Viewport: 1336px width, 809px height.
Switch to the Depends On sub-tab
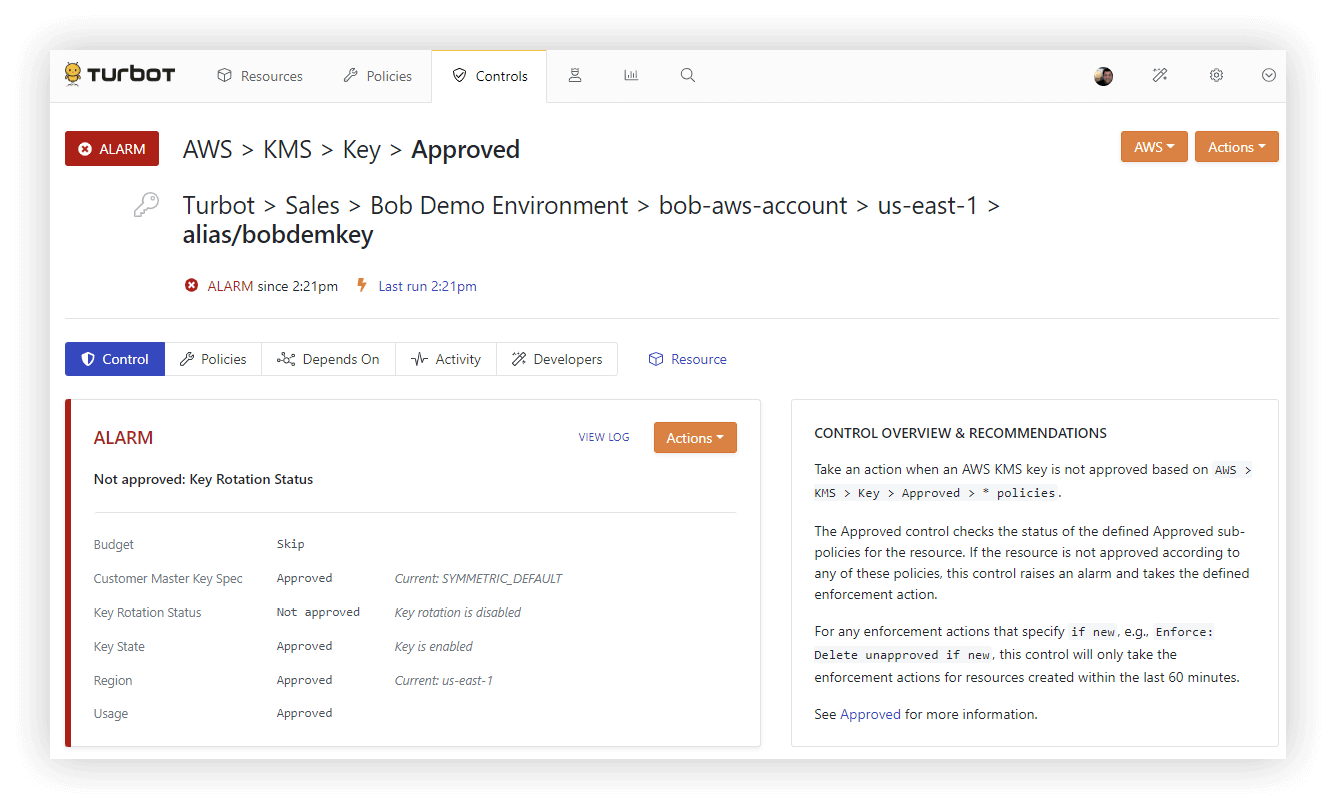329,359
